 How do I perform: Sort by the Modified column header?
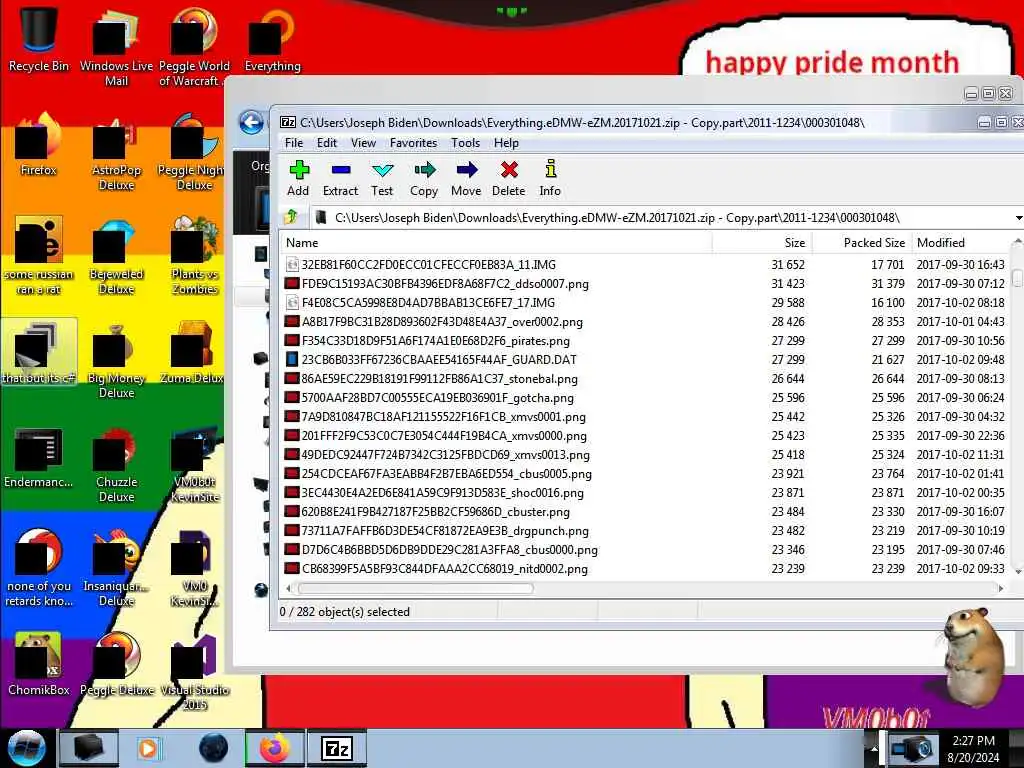(x=960, y=243)
